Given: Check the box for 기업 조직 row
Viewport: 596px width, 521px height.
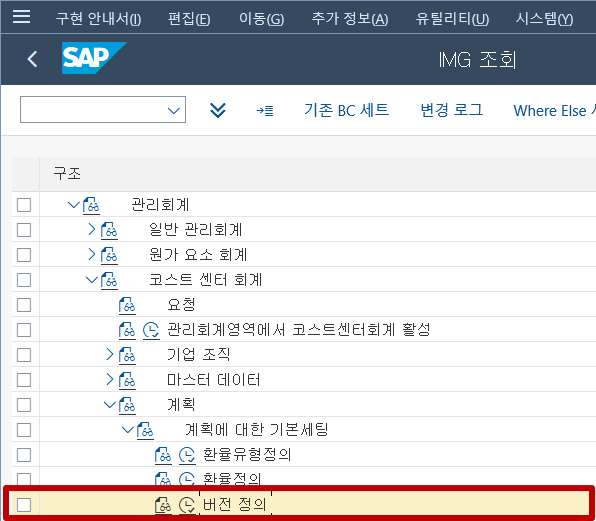Looking at the screenshot, I should coord(24,355).
